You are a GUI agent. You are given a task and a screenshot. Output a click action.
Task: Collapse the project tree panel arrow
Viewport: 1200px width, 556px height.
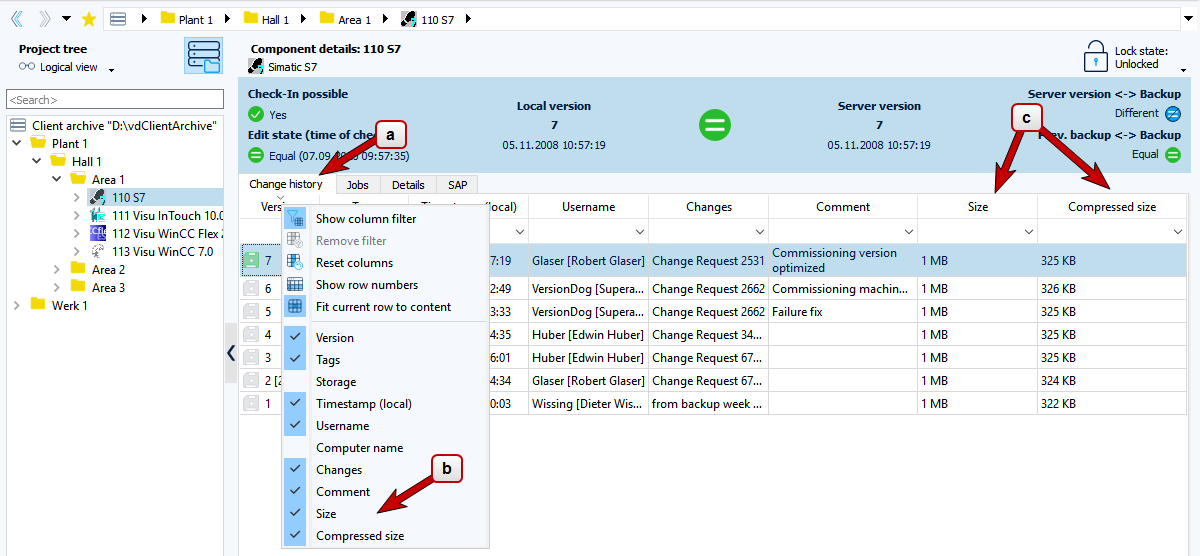[231, 352]
